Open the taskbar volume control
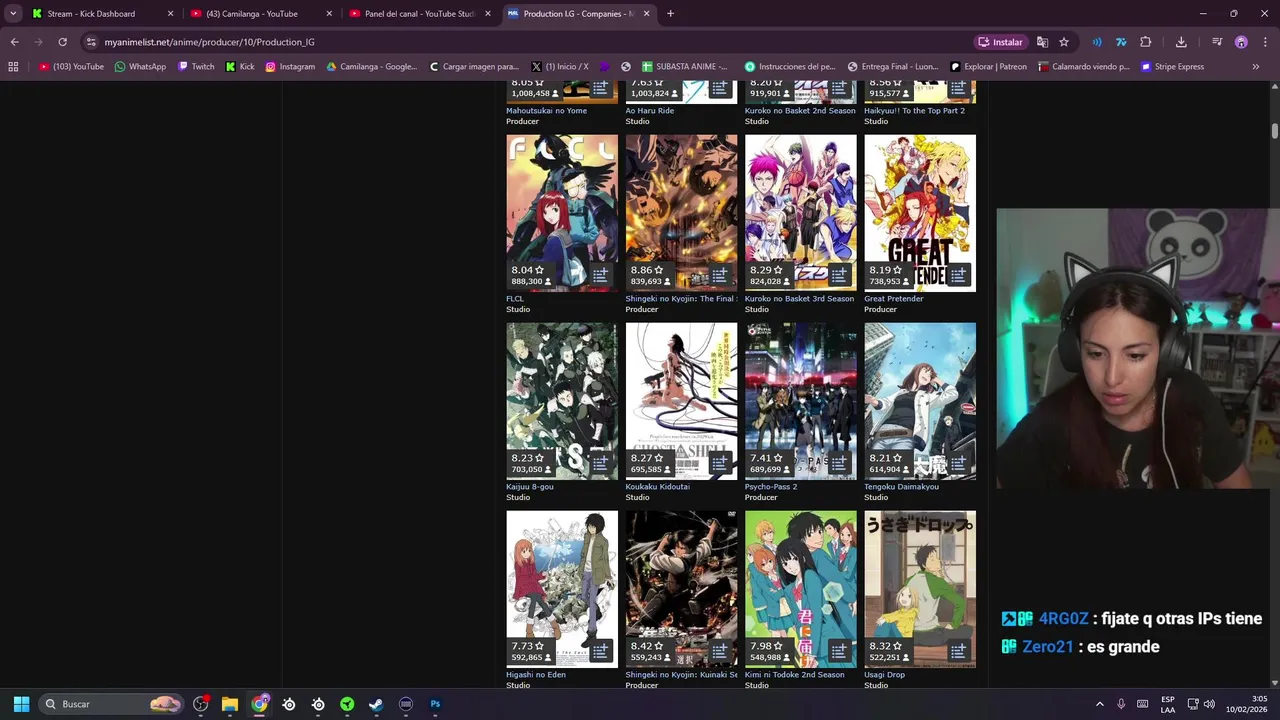 pyautogui.click(x=1209, y=704)
